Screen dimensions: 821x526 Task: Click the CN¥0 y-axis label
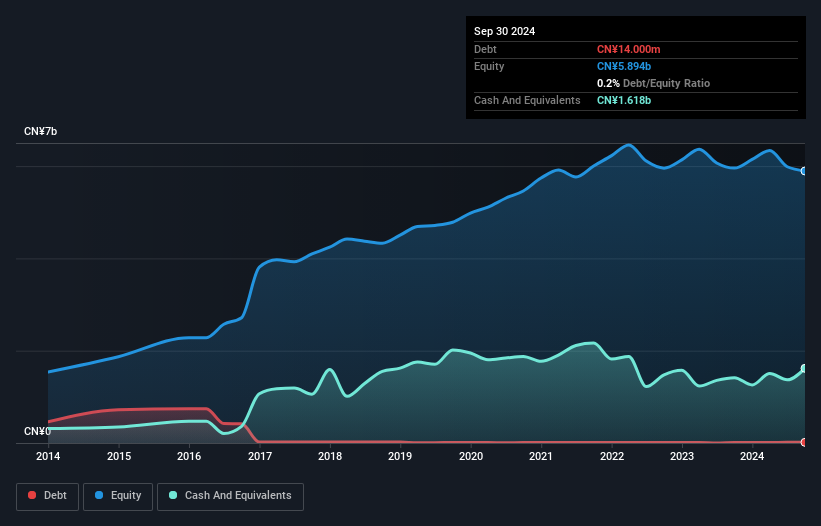pyautogui.click(x=37, y=431)
